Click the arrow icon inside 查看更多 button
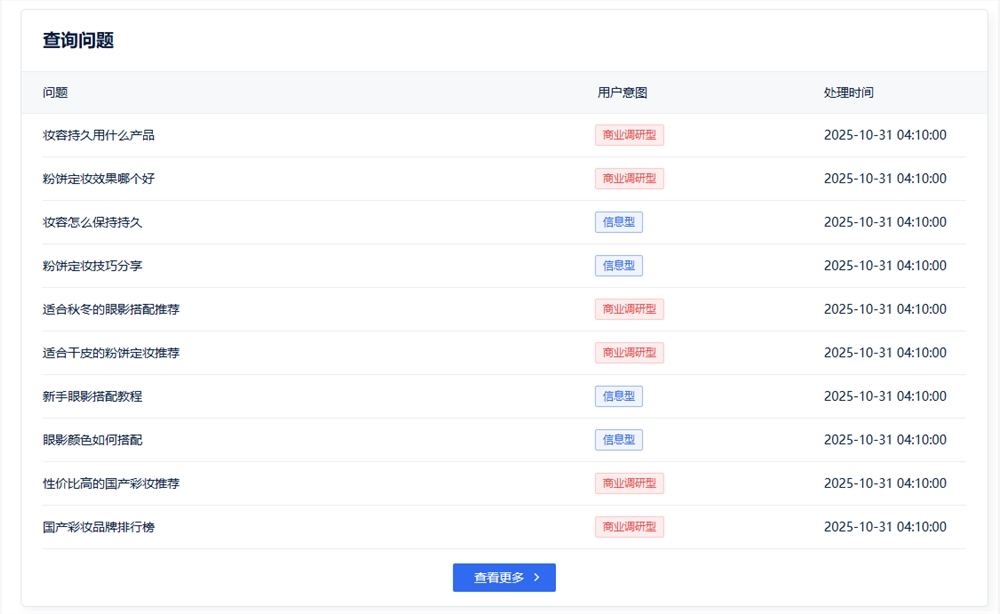Image resolution: width=1000 pixels, height=614 pixels. tap(536, 577)
